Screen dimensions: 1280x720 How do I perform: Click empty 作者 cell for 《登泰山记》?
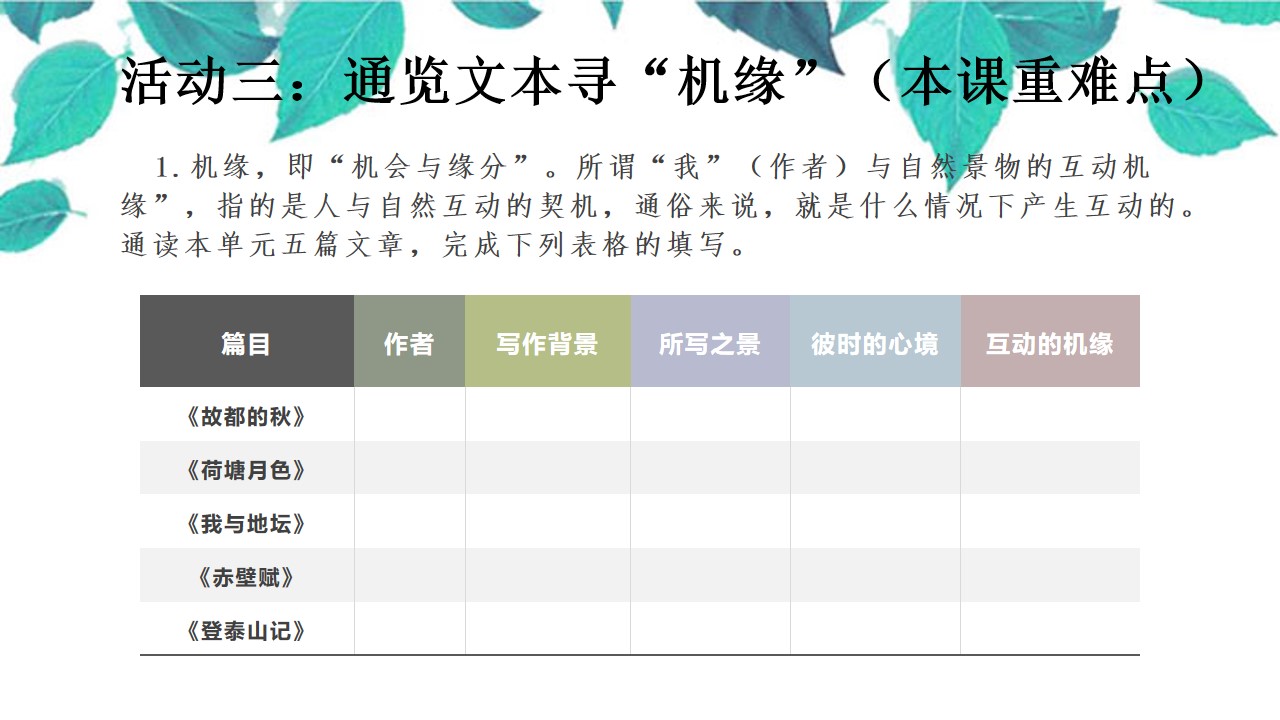(x=409, y=629)
